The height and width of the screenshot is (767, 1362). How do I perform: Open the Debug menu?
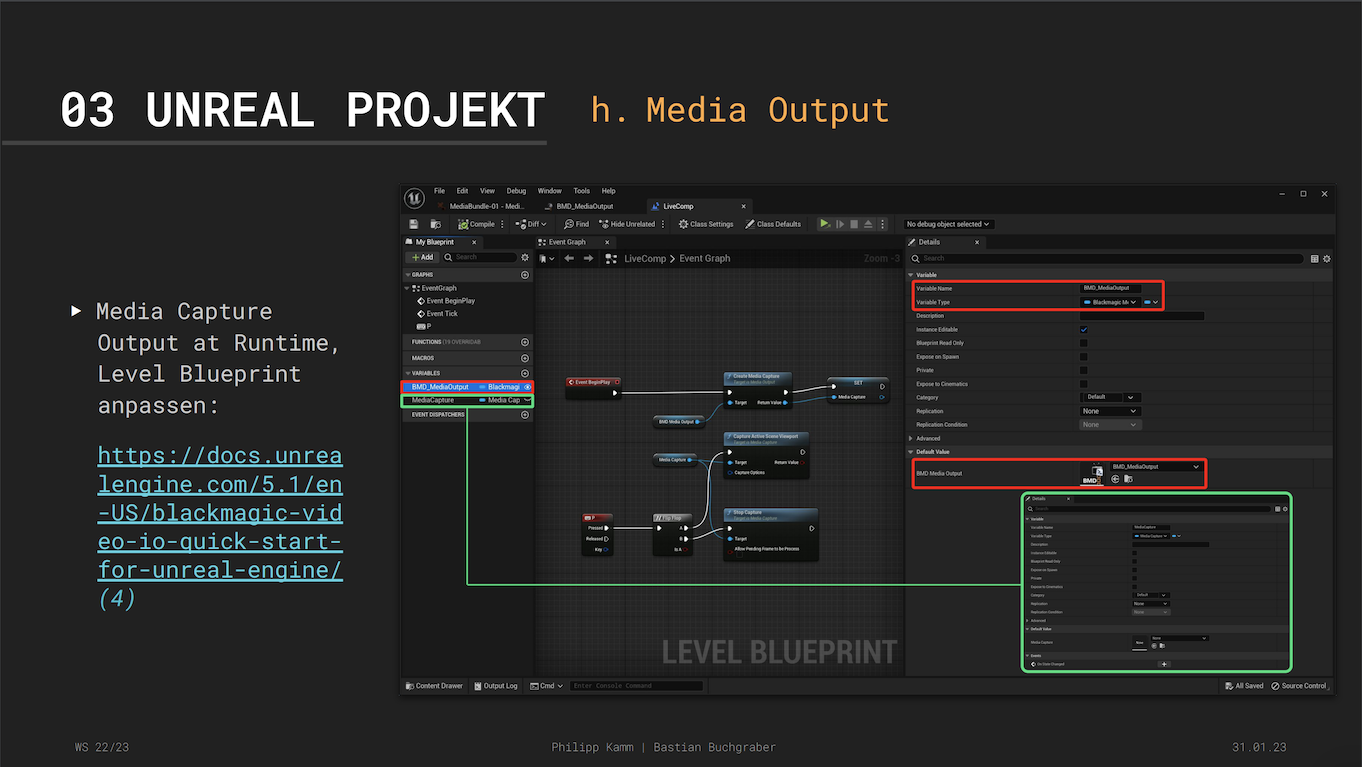[x=516, y=191]
